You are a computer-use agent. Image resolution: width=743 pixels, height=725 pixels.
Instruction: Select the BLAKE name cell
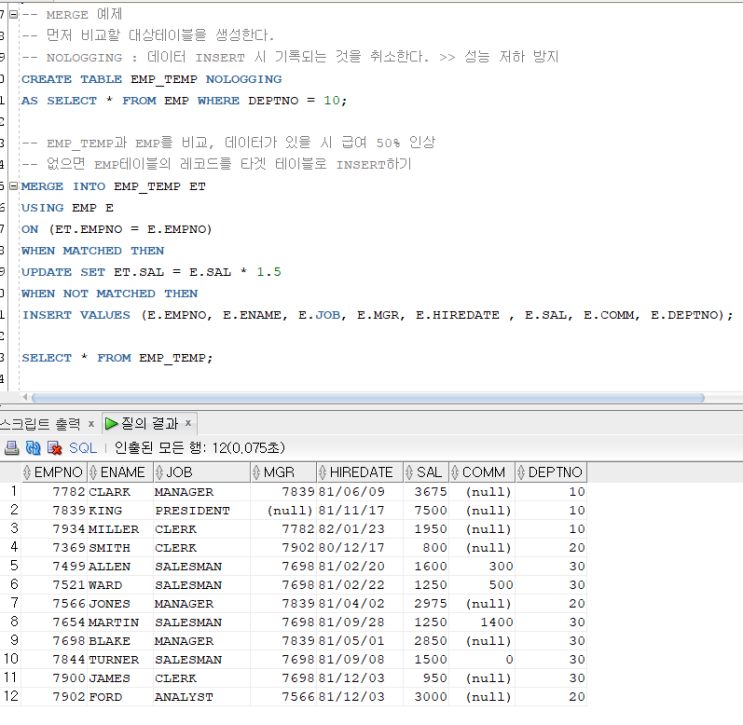[x=120, y=641]
